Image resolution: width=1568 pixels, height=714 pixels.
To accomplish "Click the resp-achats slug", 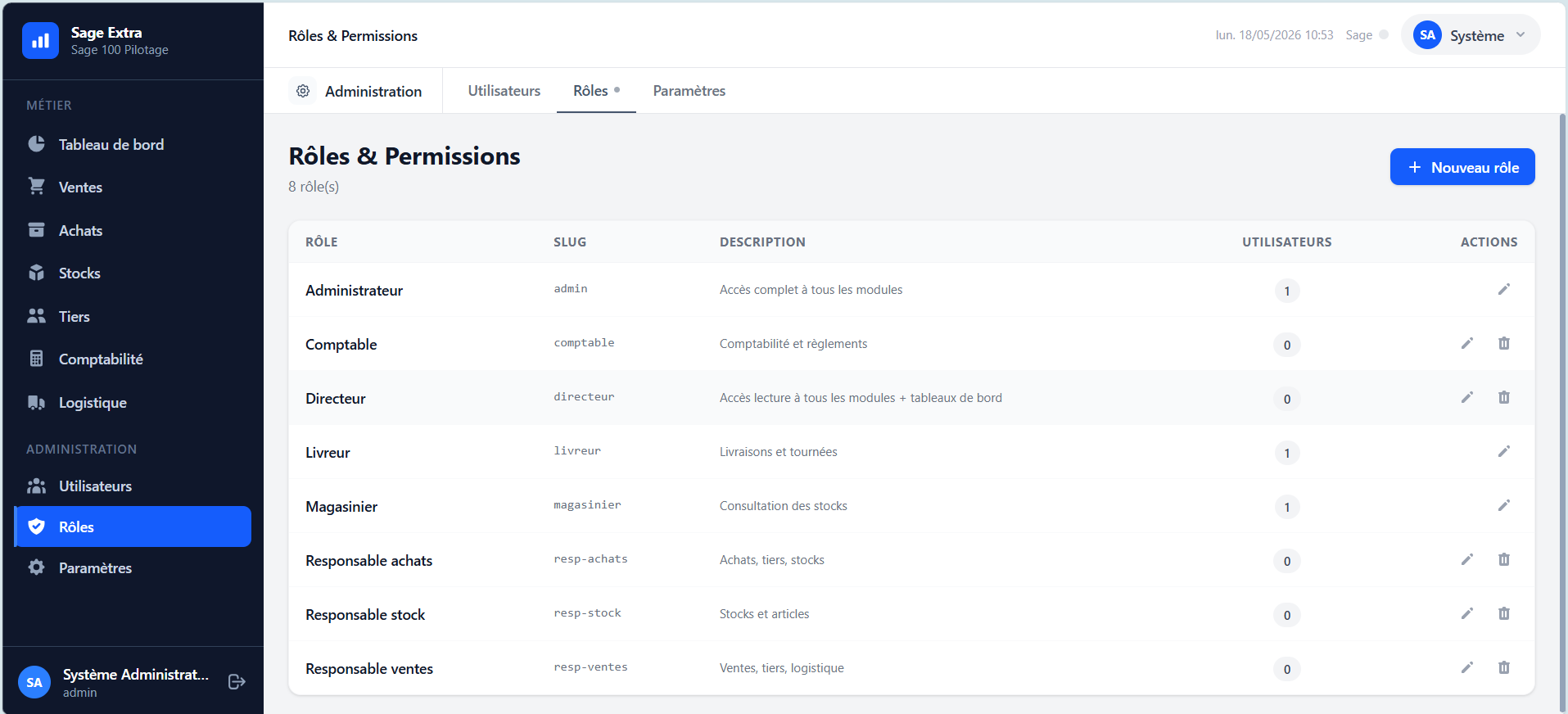I will tap(590, 559).
